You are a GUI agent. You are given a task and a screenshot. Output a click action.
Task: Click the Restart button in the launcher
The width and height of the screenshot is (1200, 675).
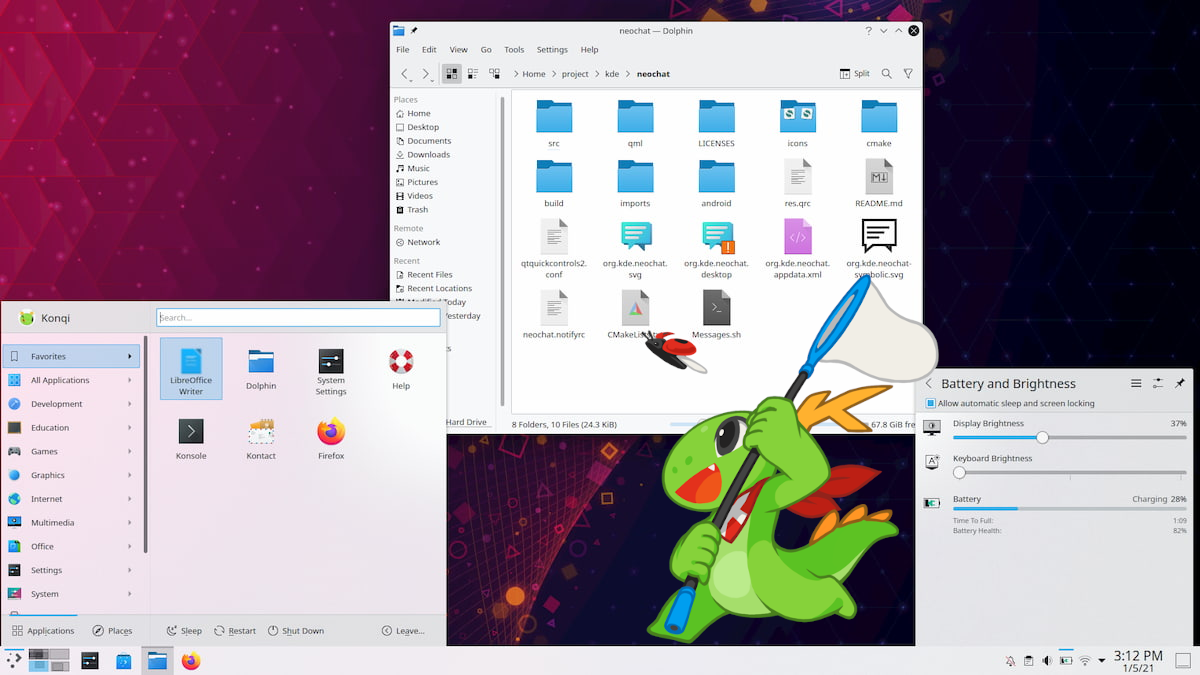tap(235, 631)
